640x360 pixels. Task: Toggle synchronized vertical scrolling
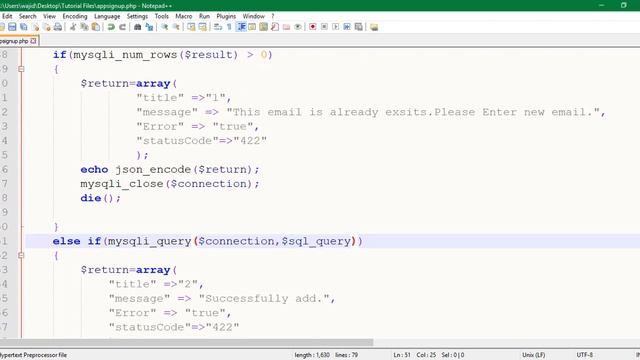pos(191,27)
